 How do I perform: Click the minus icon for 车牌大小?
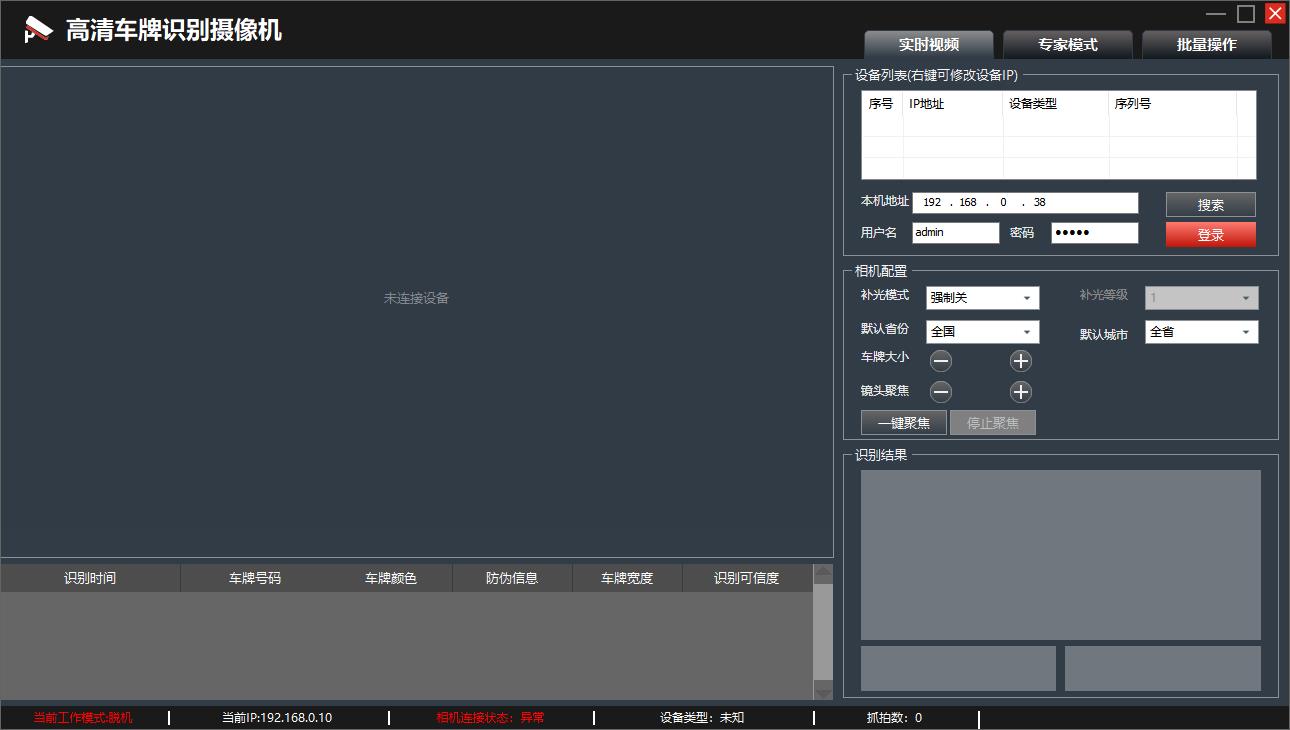tap(941, 361)
